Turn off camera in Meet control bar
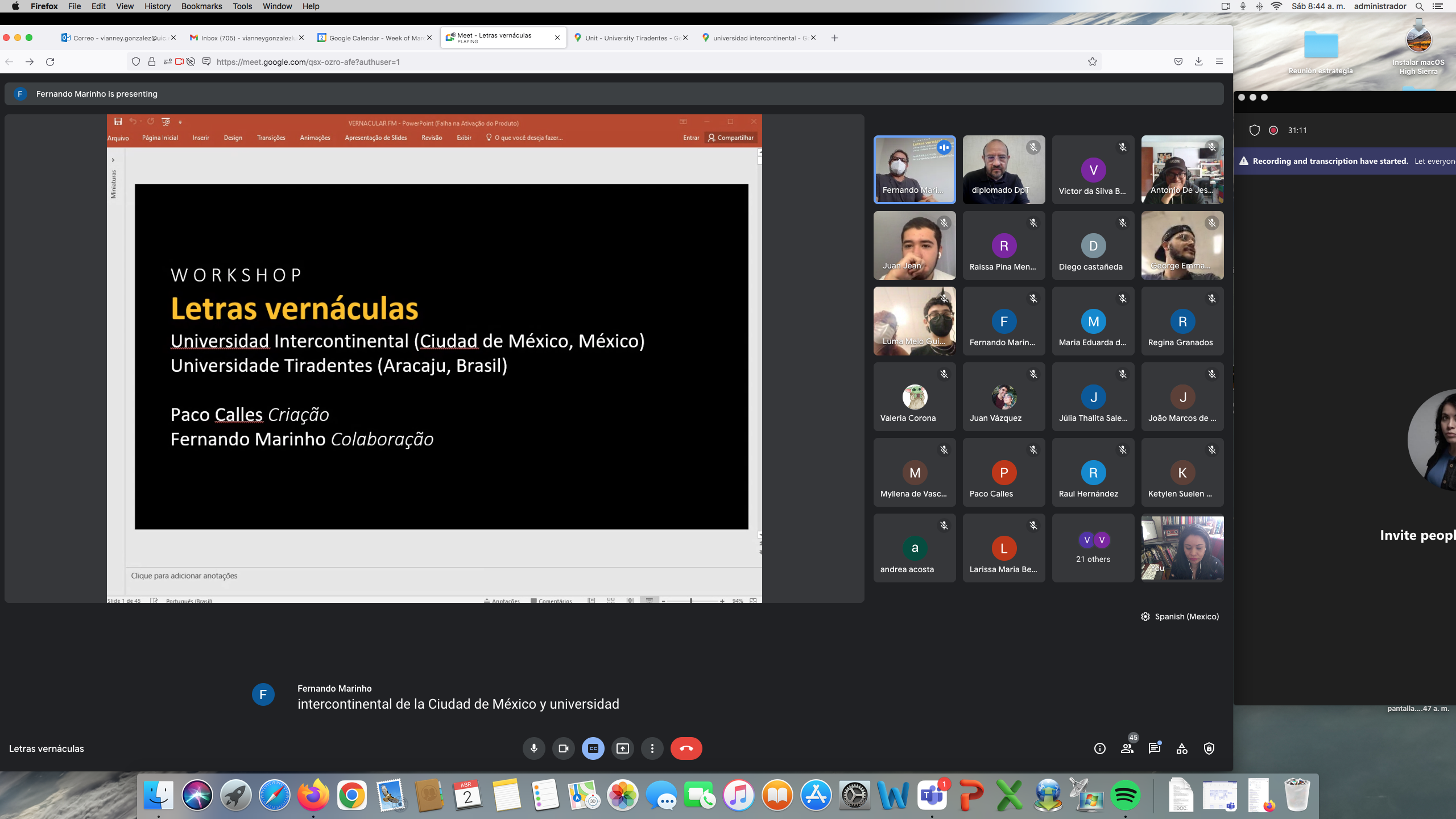The height and width of the screenshot is (819, 1456). (x=563, y=748)
